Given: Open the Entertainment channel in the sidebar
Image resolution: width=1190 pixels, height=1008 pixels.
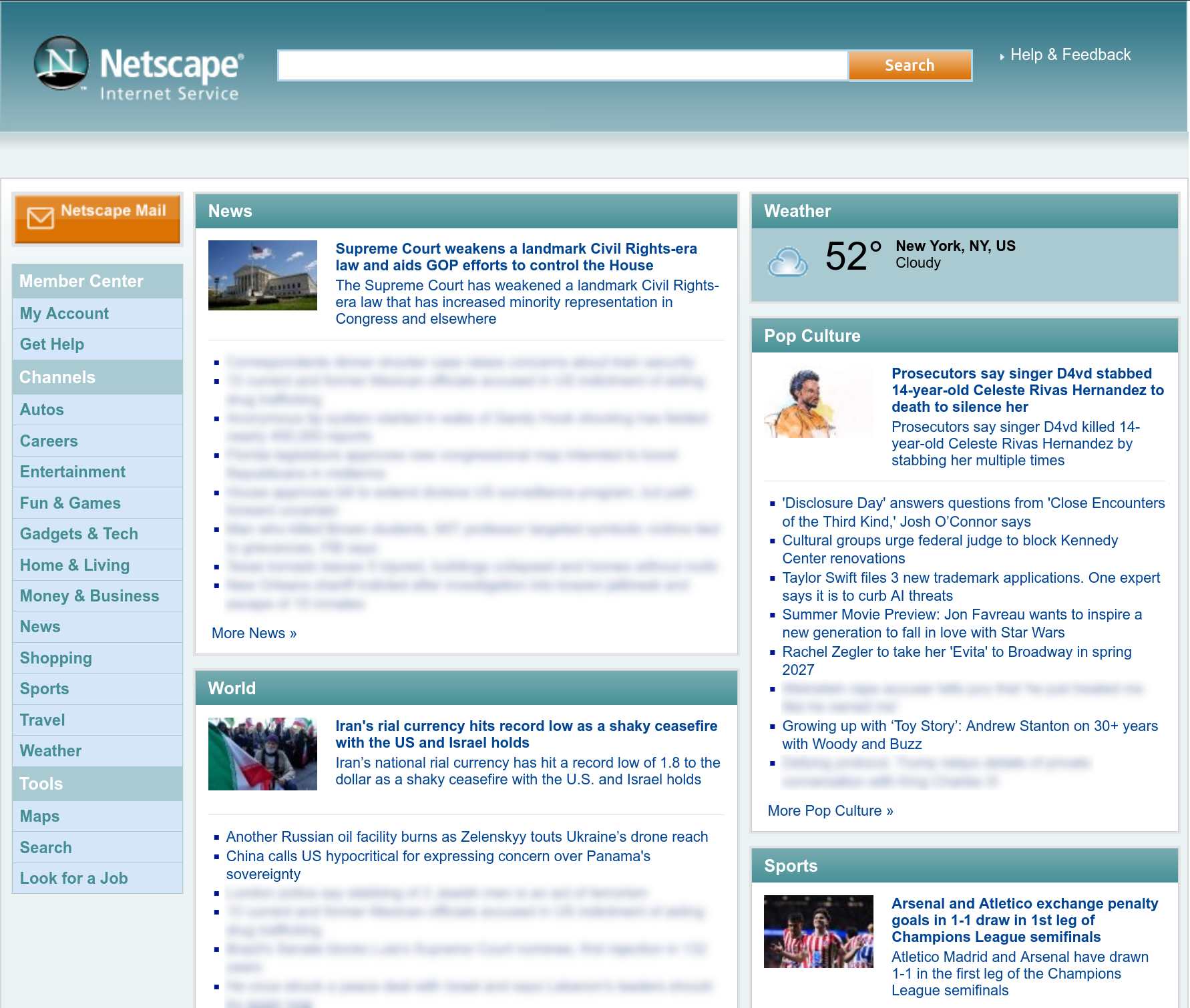Looking at the screenshot, I should coord(72,471).
